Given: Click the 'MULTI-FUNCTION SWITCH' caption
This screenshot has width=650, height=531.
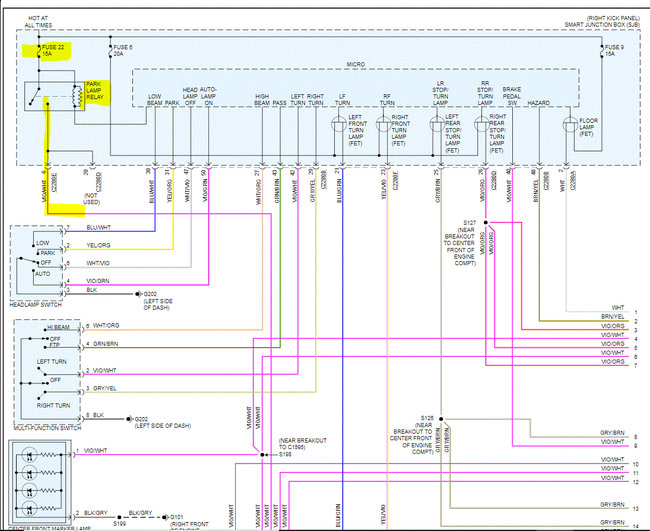Looking at the screenshot, I should (x=48, y=428).
